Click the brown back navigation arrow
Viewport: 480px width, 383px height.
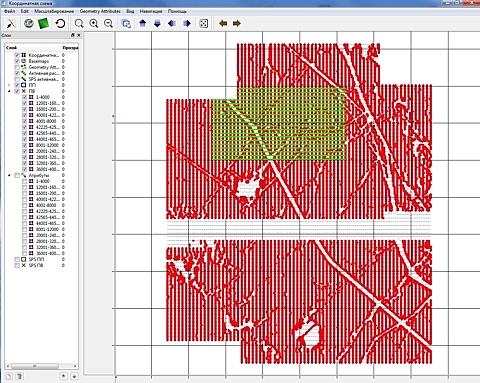(223, 23)
